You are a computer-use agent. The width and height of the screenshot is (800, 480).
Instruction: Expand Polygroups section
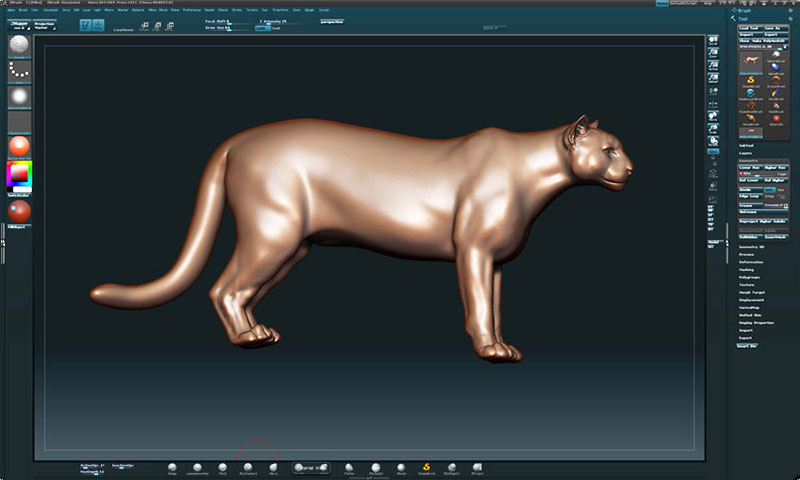(749, 277)
